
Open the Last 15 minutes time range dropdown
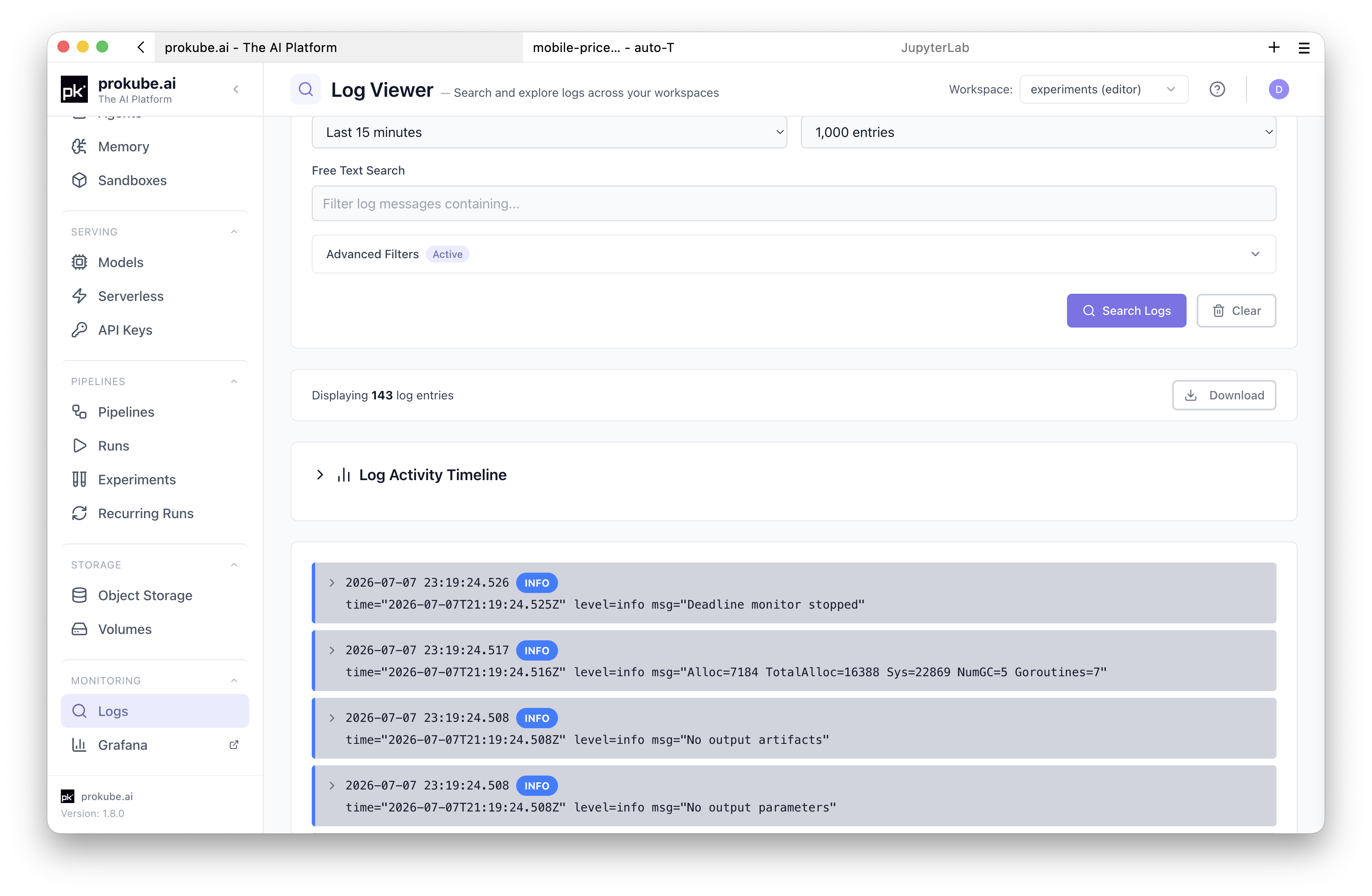549,132
